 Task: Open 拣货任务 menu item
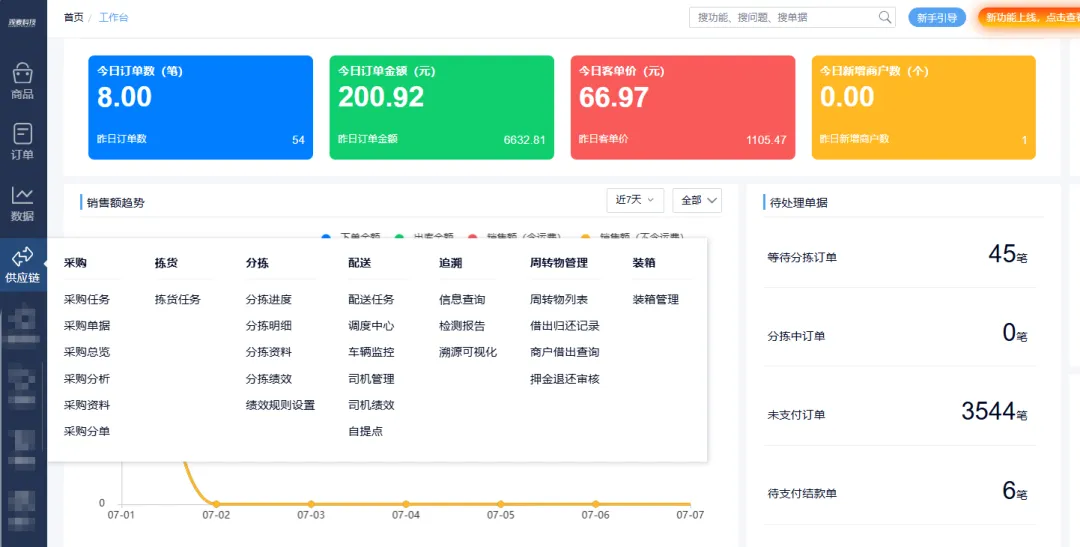[x=178, y=300]
